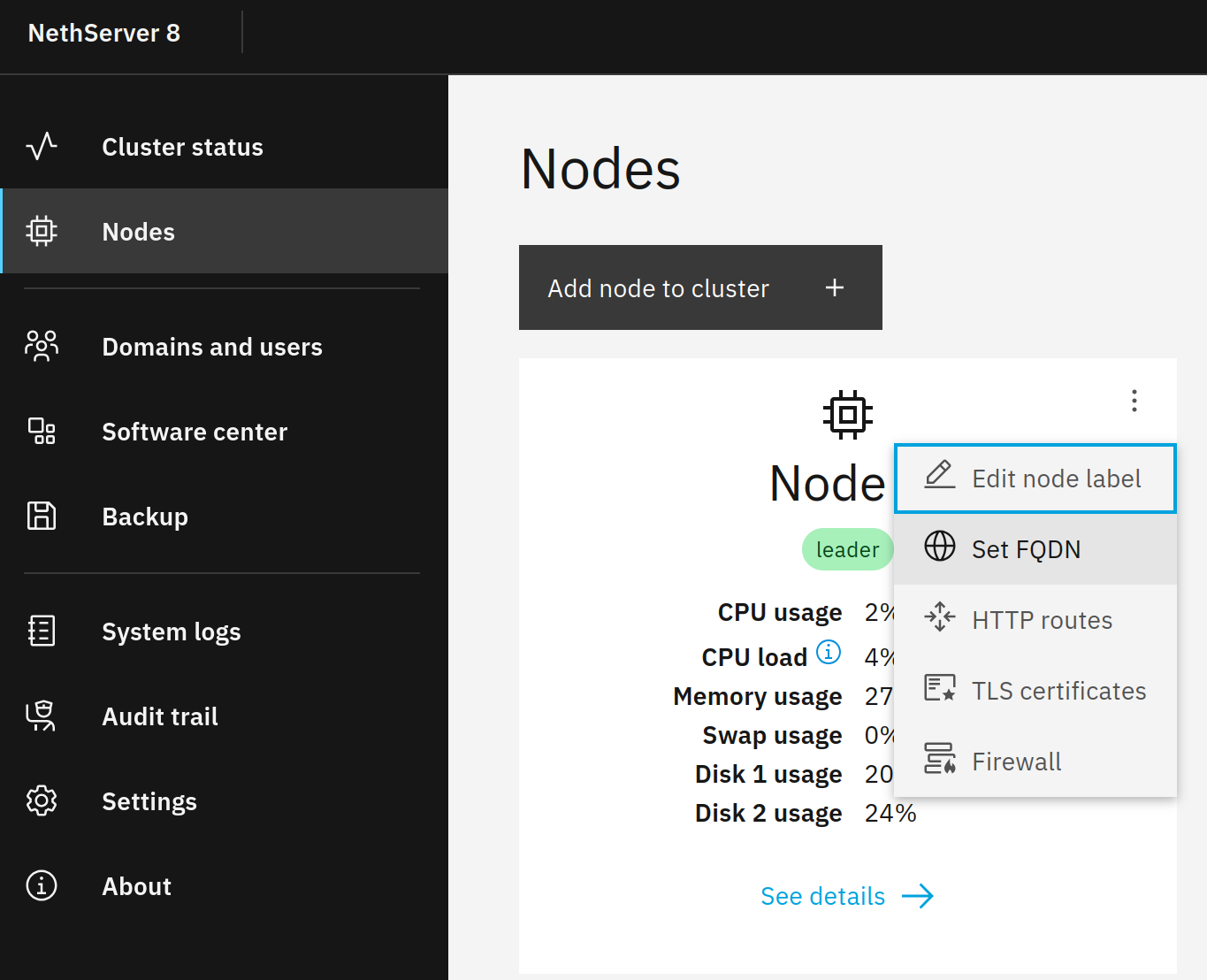Click the NethServer 8 header title
Image resolution: width=1207 pixels, height=980 pixels.
pos(104,33)
